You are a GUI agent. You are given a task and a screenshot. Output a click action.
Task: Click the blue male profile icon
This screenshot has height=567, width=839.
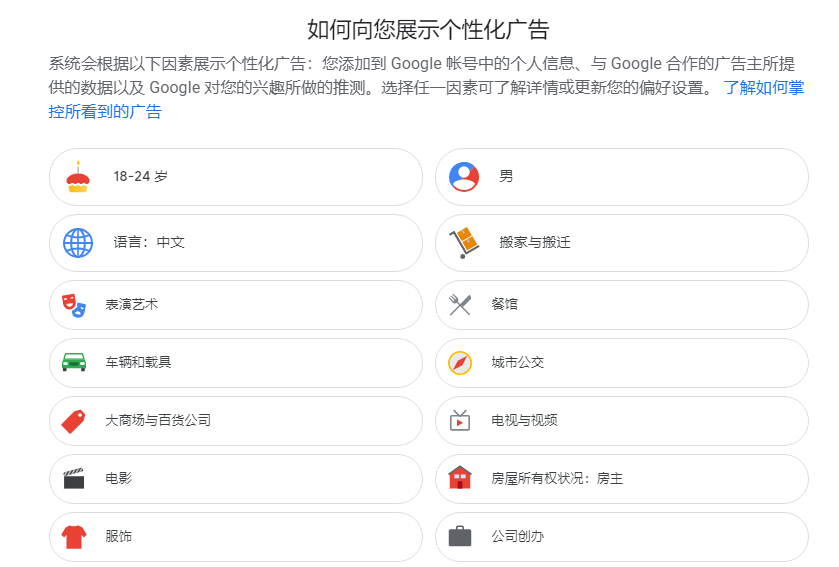pos(464,177)
